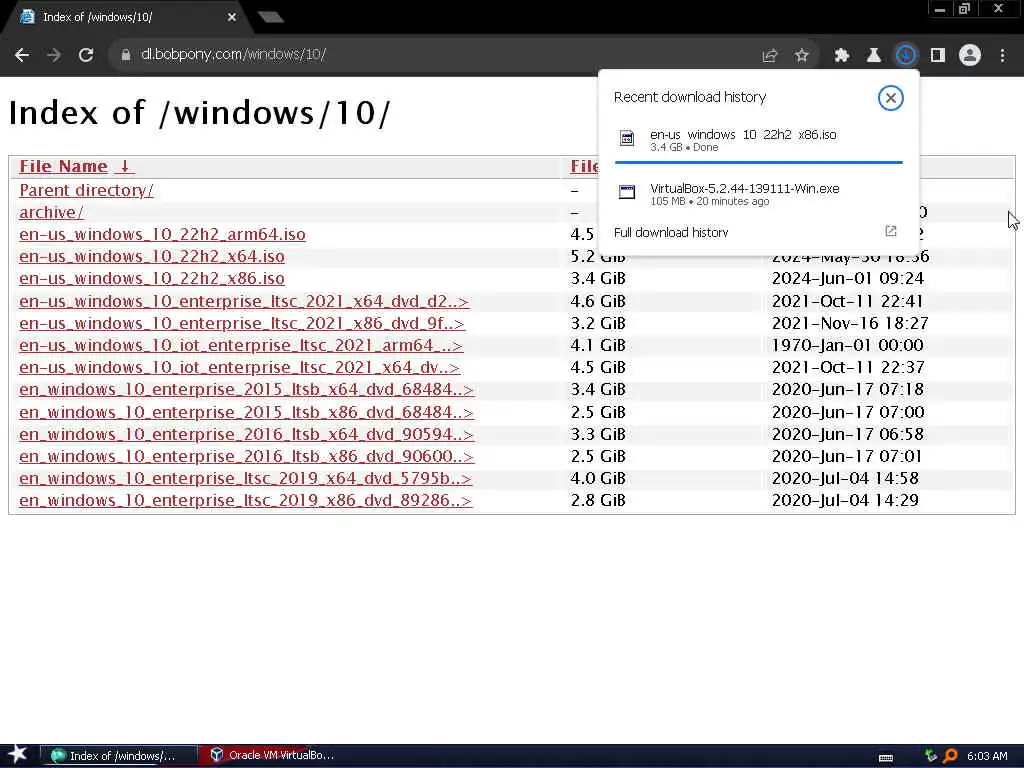Open the profile avatar menu
The height and width of the screenshot is (768, 1024).
click(970, 56)
